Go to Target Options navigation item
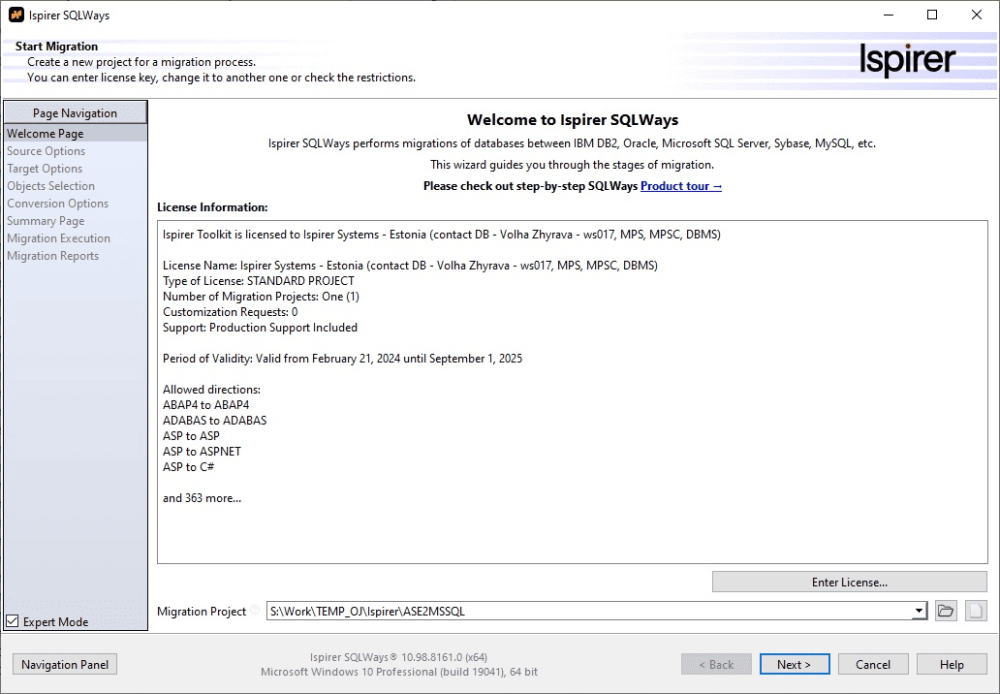Screen dimensions: 1000x694 click(45, 168)
